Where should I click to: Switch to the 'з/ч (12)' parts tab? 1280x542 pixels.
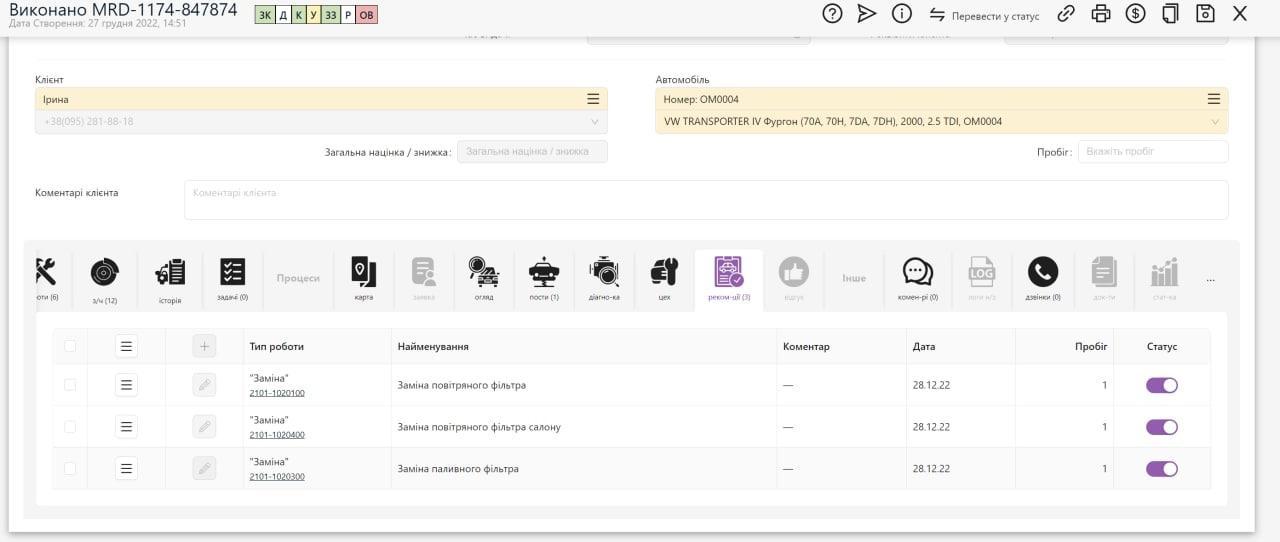click(x=104, y=279)
